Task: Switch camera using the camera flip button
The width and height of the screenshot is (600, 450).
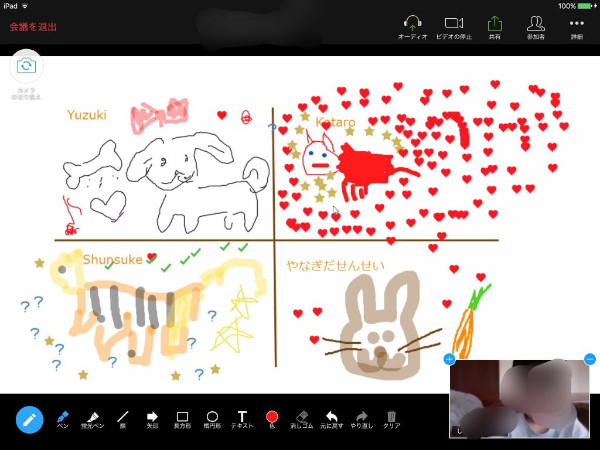Action: point(26,66)
